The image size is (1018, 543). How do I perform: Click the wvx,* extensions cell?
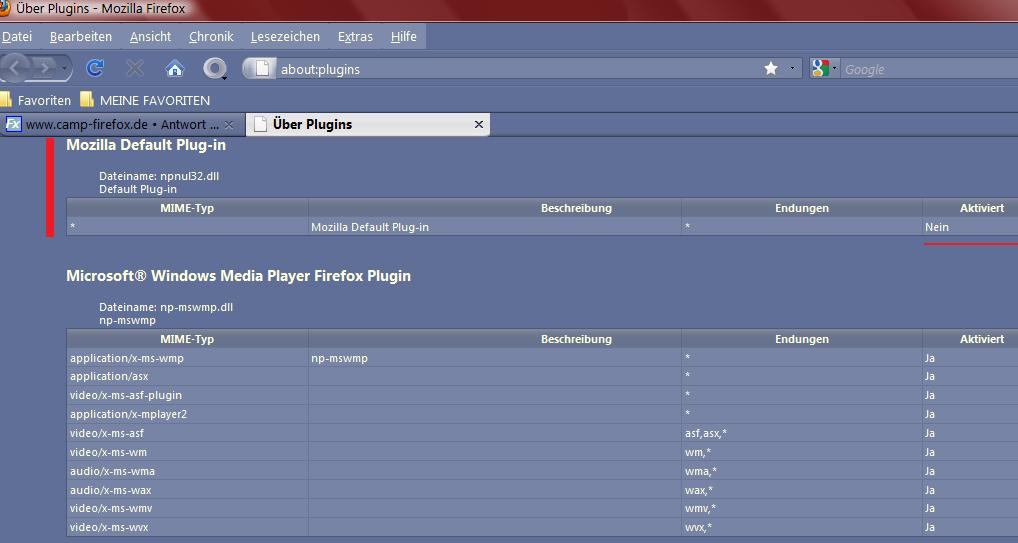pos(802,527)
